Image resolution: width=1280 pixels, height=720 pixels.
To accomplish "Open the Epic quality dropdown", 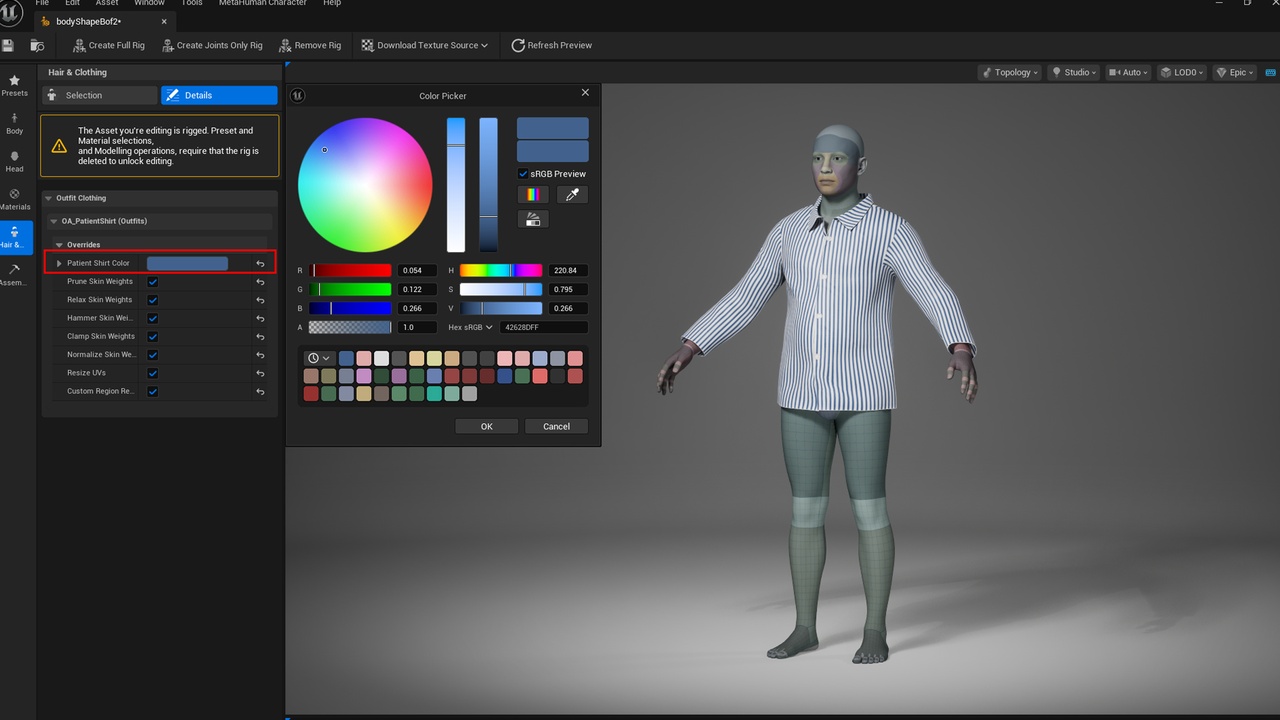I will (x=1235, y=72).
